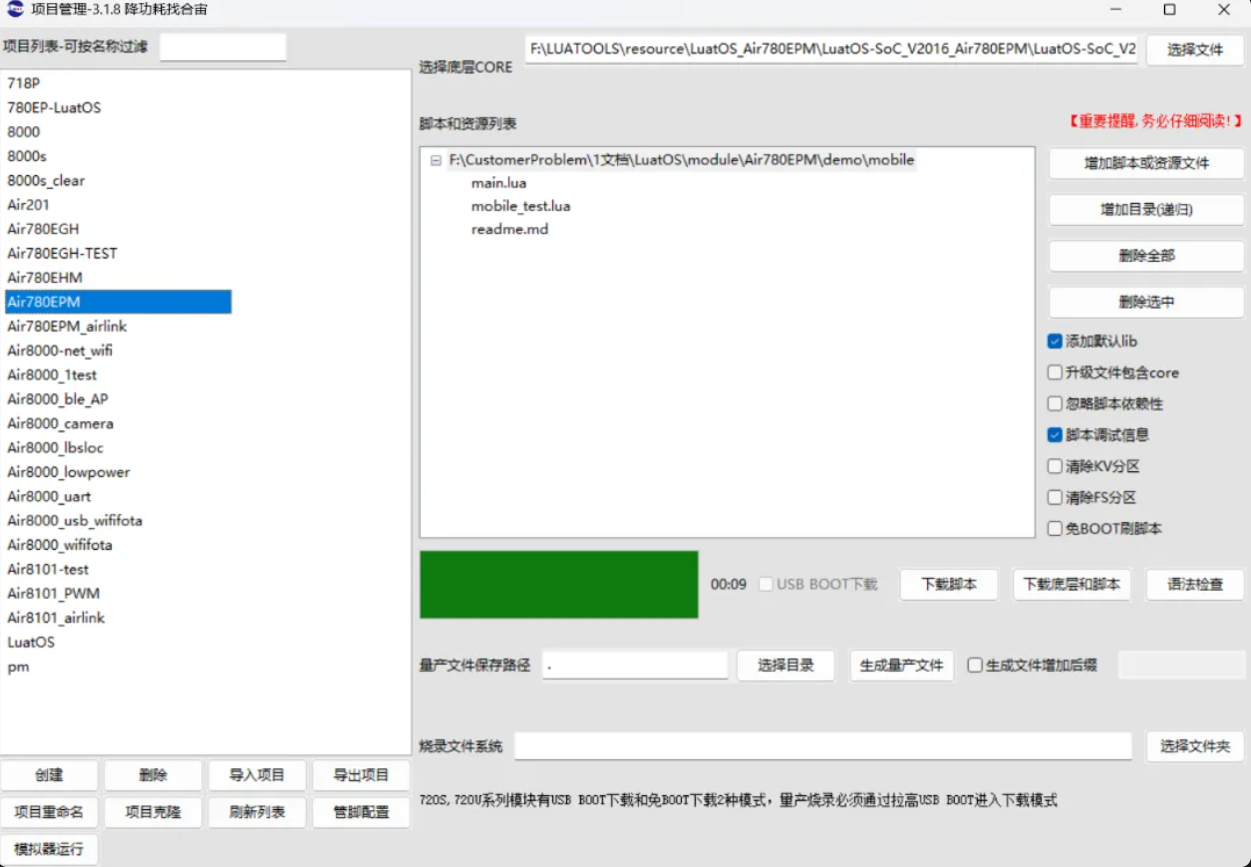Click the app logo icon in title bar
Viewport: 1251px width, 867px height.
(15, 9)
